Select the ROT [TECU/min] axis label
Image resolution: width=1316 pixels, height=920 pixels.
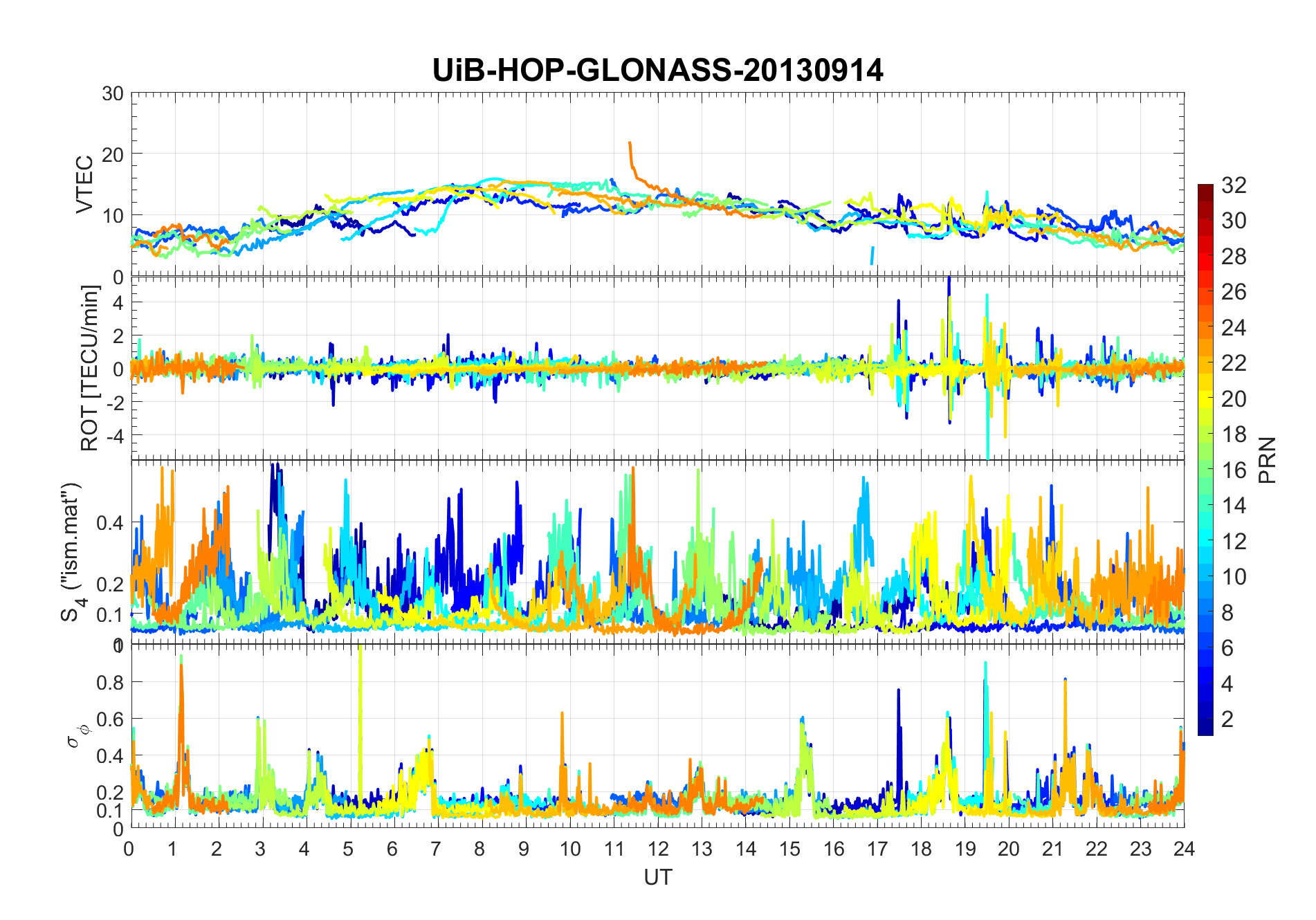(x=90, y=368)
